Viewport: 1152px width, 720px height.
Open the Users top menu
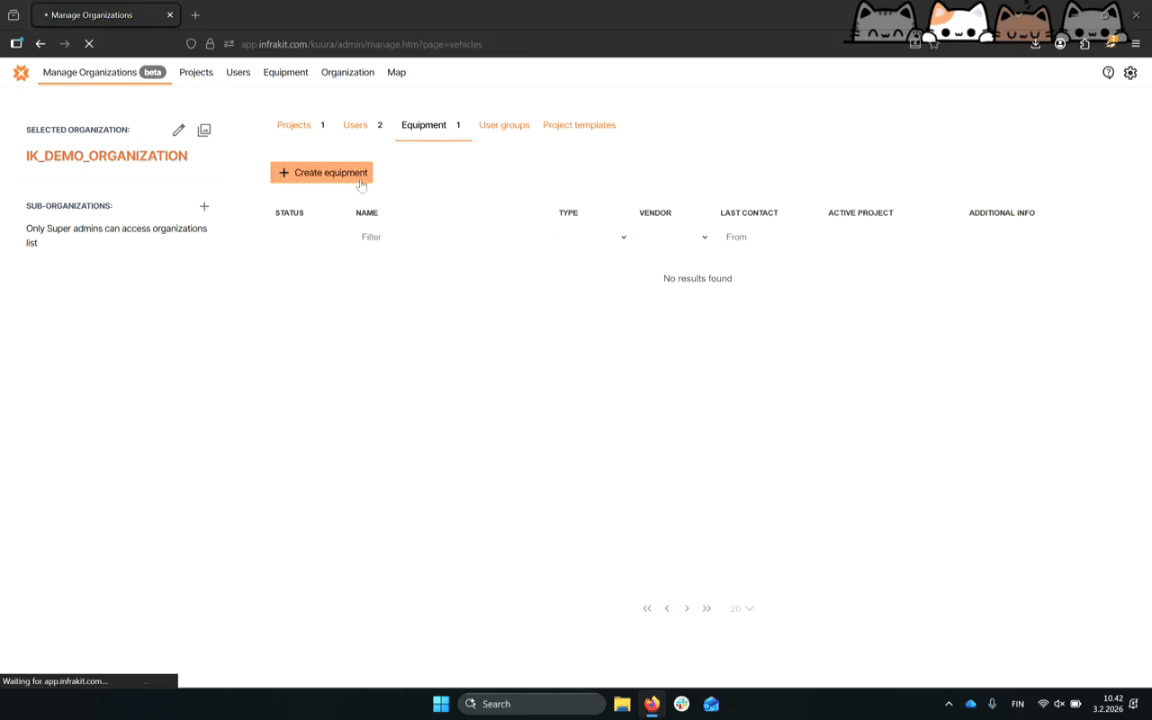pyautogui.click(x=238, y=72)
